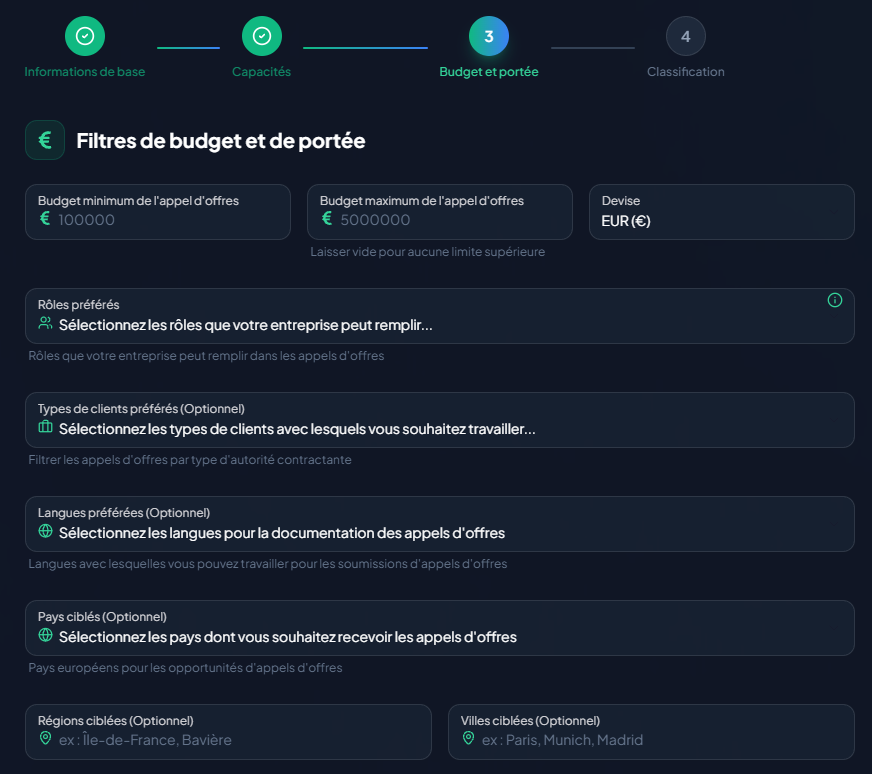Screen dimensions: 872x774
Task: Click the map pin icon in Régions ciblées
Action: (x=45, y=739)
